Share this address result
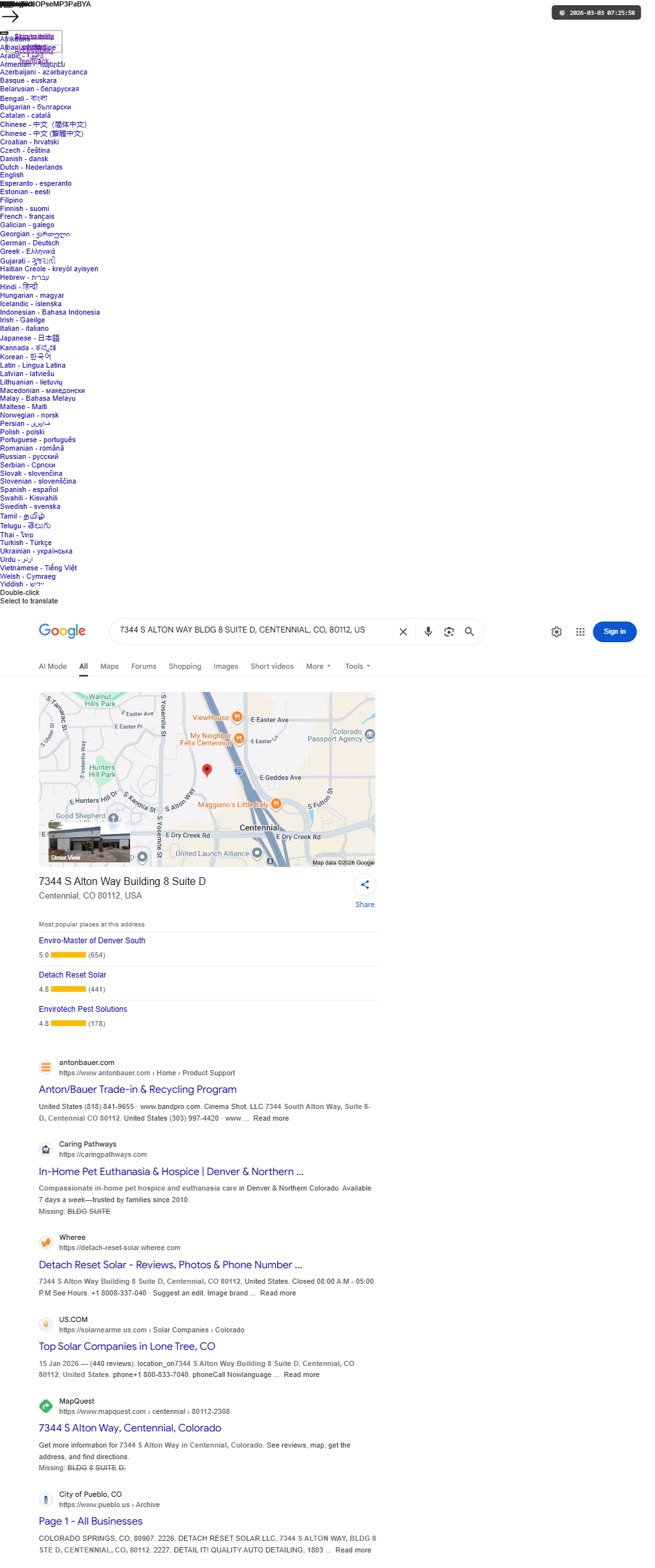 [365, 885]
